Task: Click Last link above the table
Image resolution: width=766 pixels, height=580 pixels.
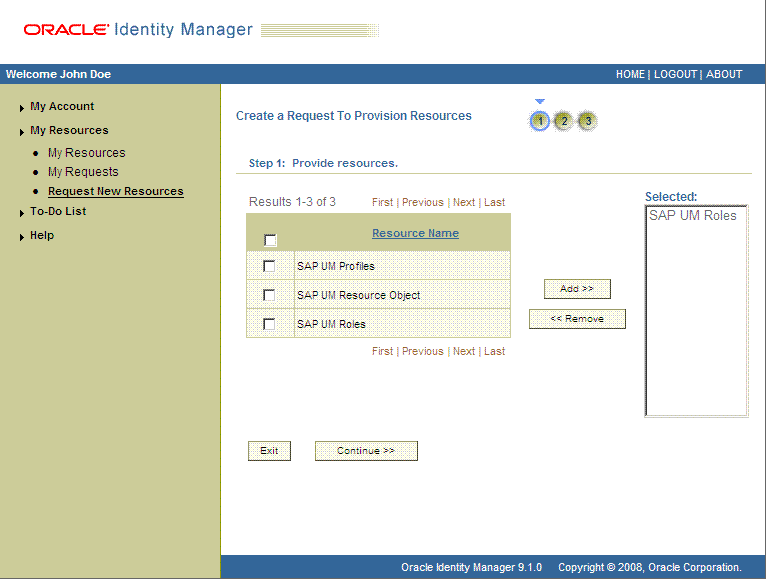Action: coord(494,202)
